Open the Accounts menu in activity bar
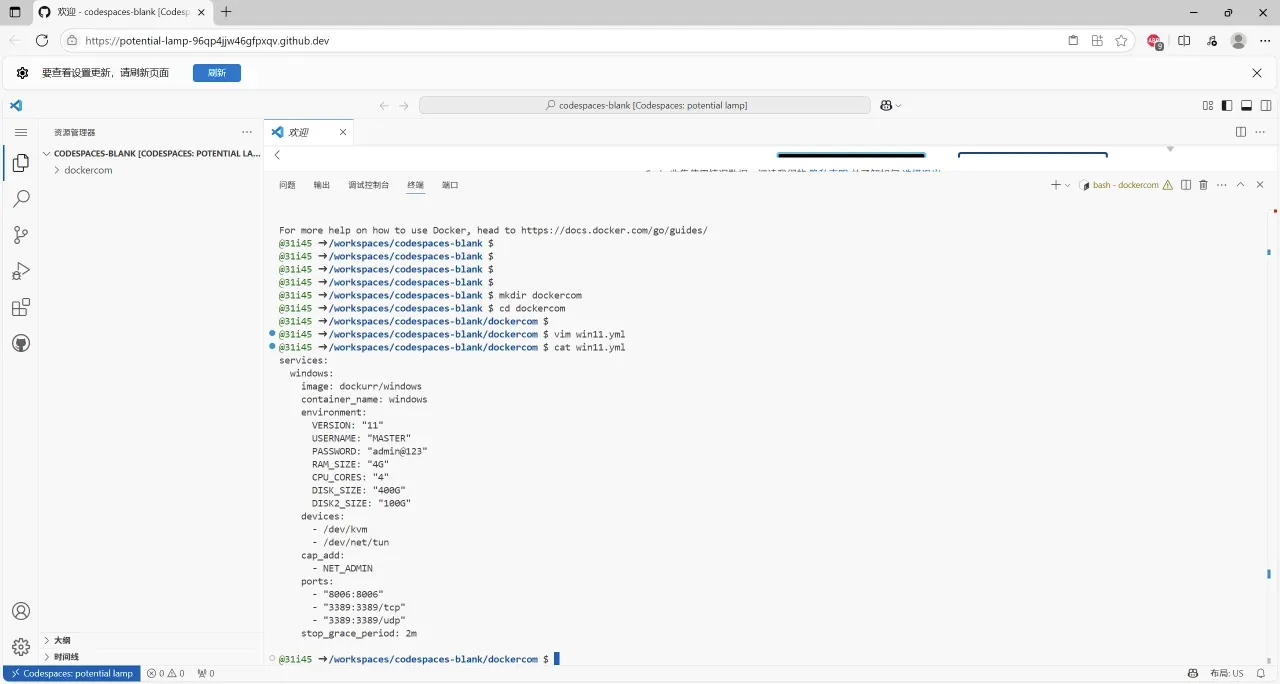Viewport: 1280px width, 684px height. [20, 611]
